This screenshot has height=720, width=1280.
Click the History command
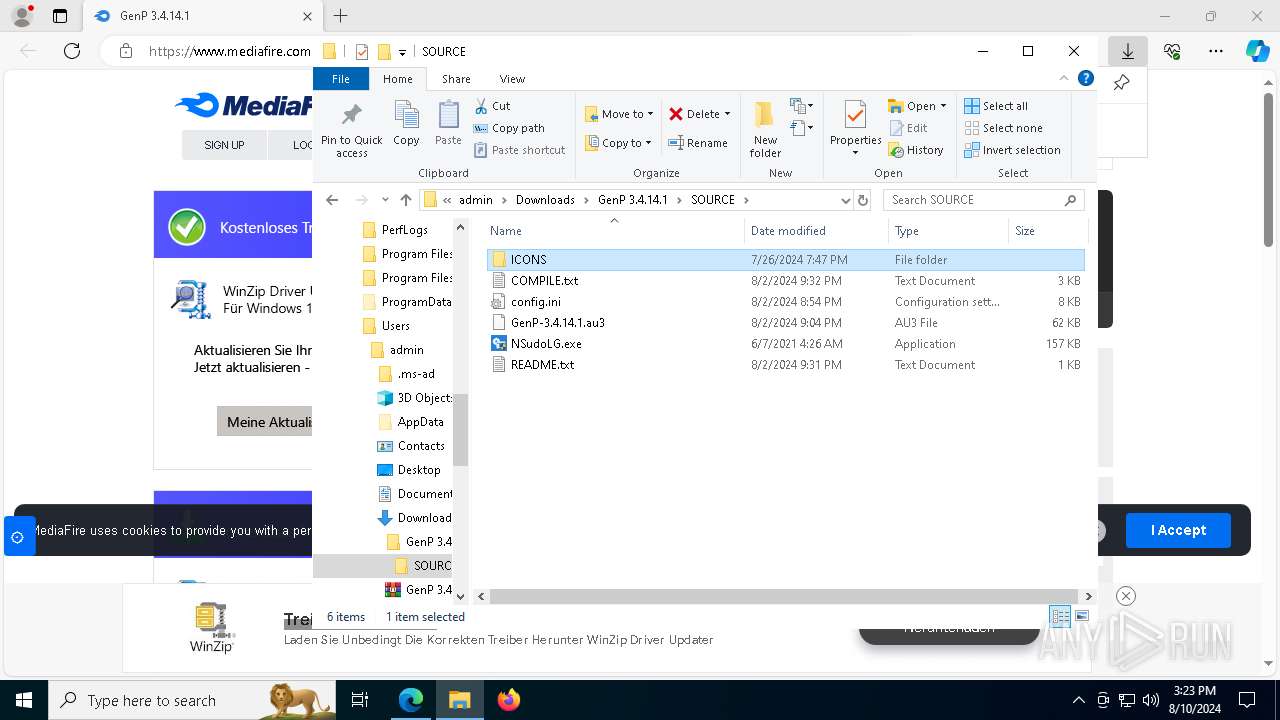pos(915,150)
